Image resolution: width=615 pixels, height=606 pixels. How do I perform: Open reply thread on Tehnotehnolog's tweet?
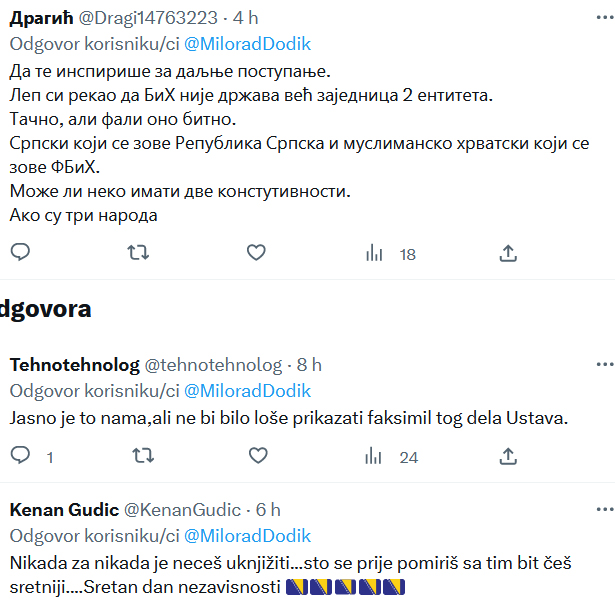(x=31, y=456)
